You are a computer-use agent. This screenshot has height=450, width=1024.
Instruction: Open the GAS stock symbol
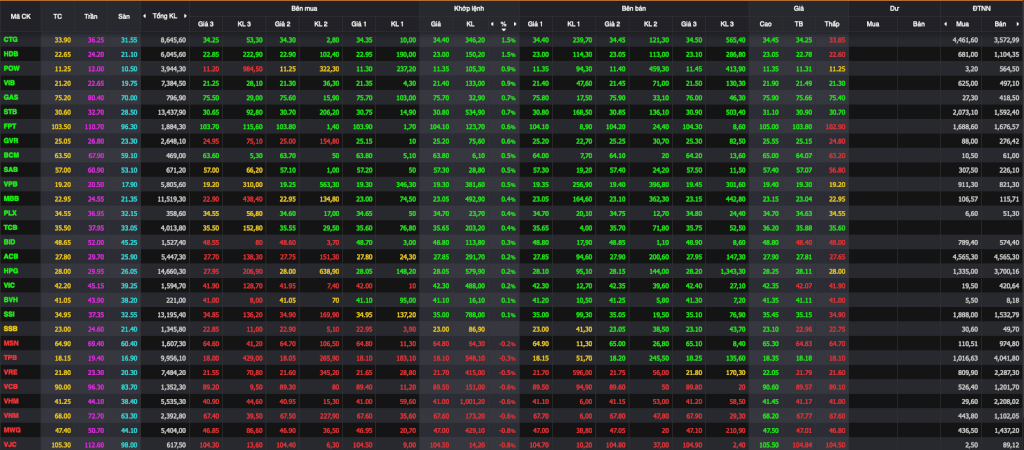[x=10, y=97]
